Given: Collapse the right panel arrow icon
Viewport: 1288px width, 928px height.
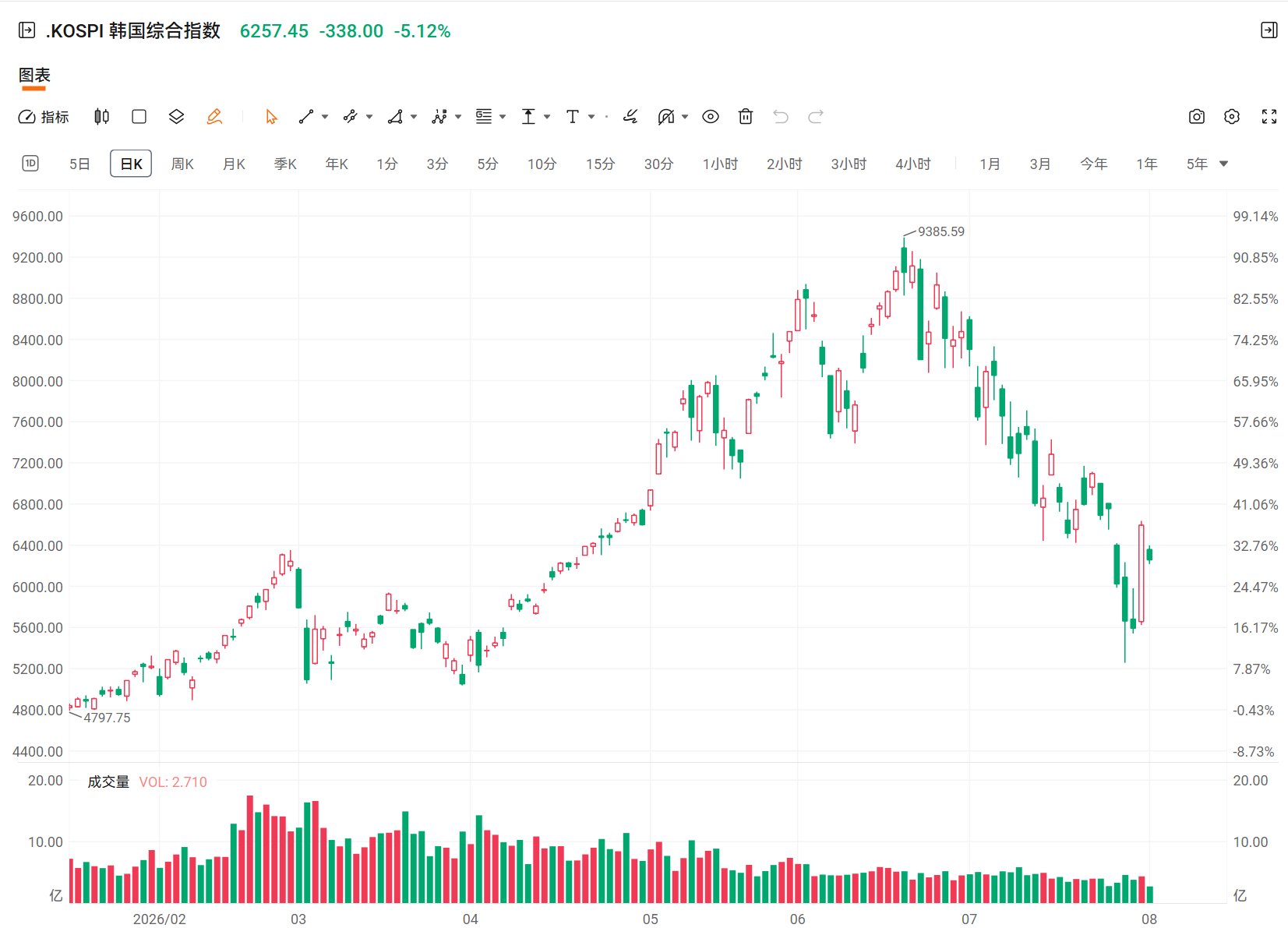Looking at the screenshot, I should pos(1269,30).
